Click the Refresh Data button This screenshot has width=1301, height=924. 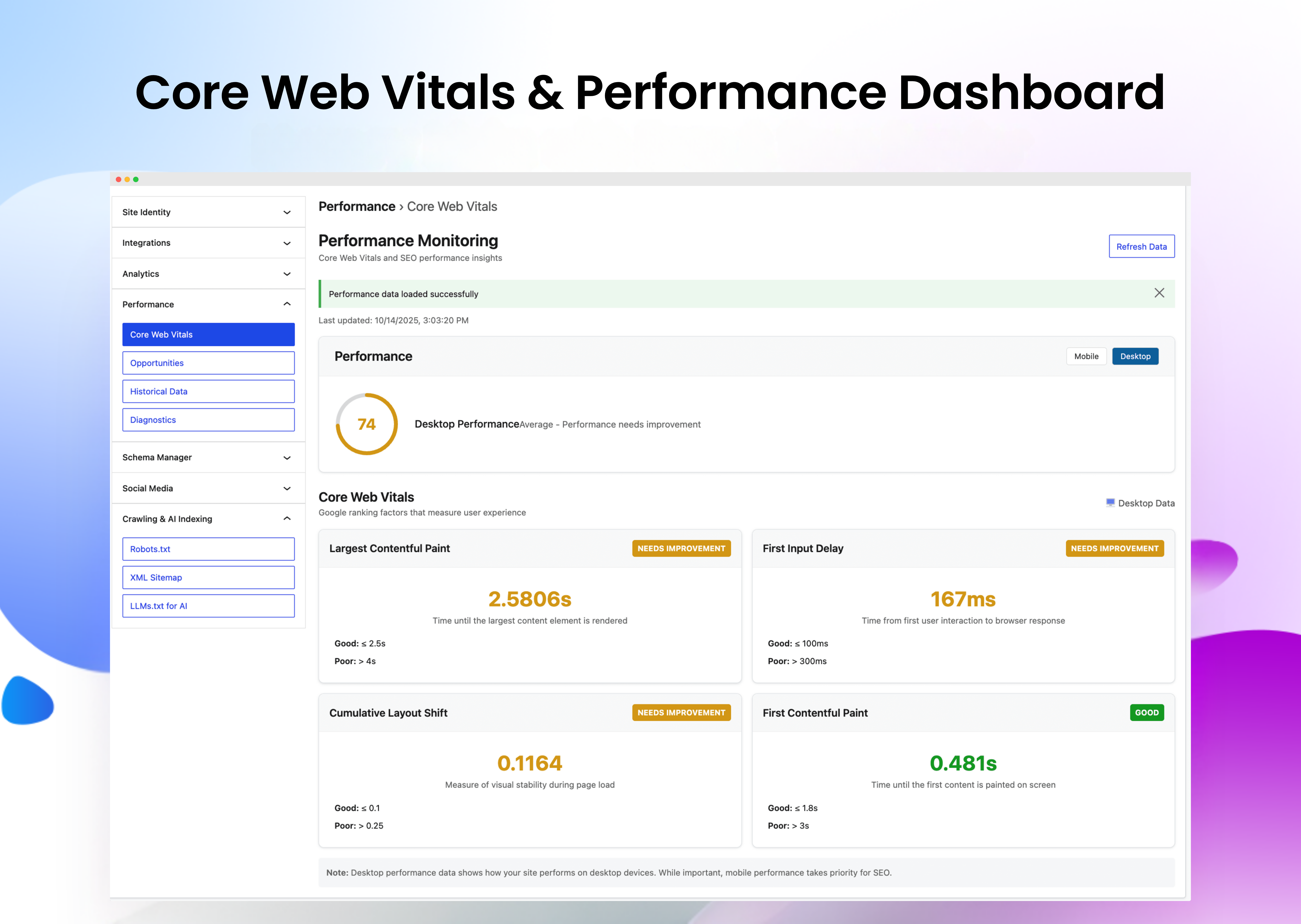tap(1141, 246)
